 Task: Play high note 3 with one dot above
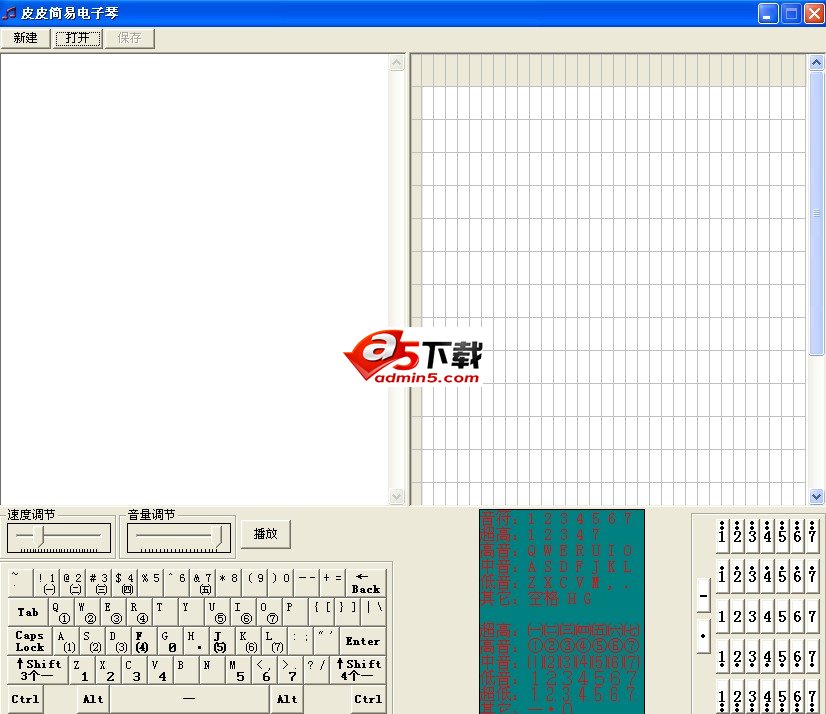click(x=752, y=576)
